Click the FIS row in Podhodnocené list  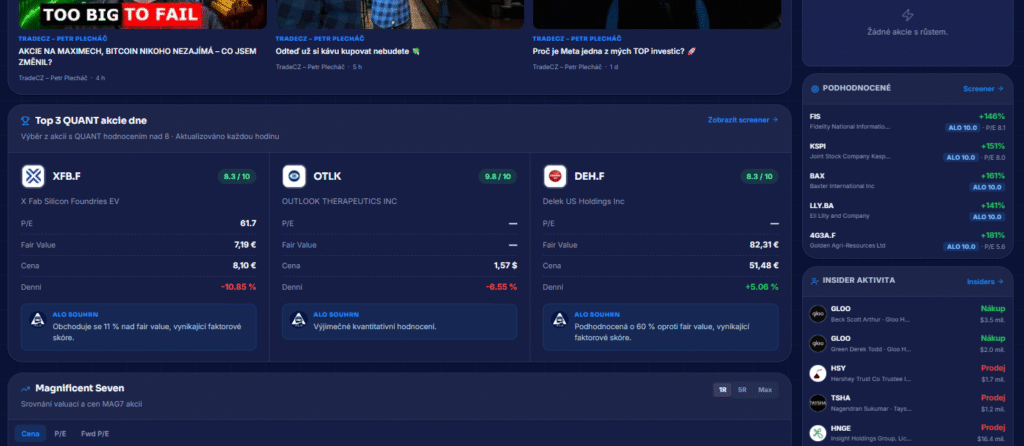click(x=907, y=121)
